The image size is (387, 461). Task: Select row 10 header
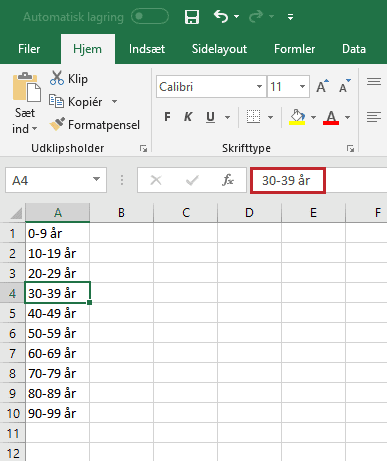(x=12, y=413)
